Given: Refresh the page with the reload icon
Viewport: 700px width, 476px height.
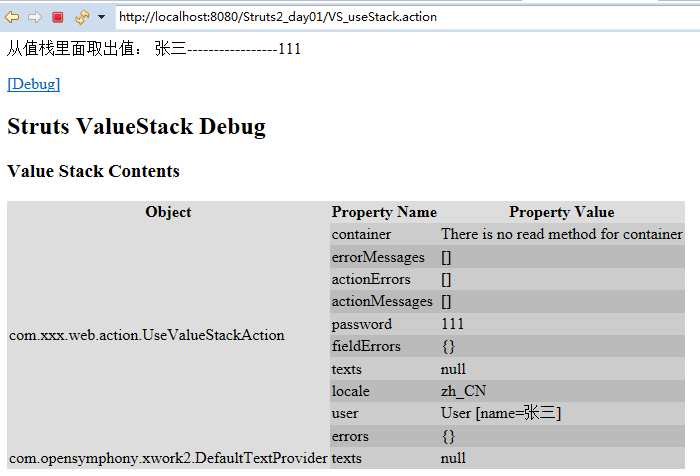Looking at the screenshot, I should (x=82, y=17).
